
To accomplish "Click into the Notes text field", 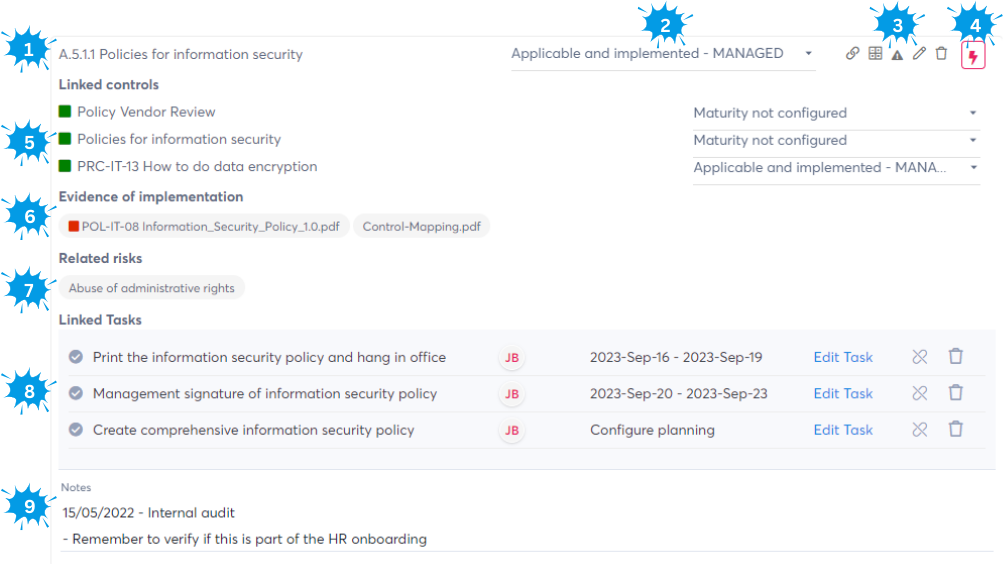I will (500, 526).
